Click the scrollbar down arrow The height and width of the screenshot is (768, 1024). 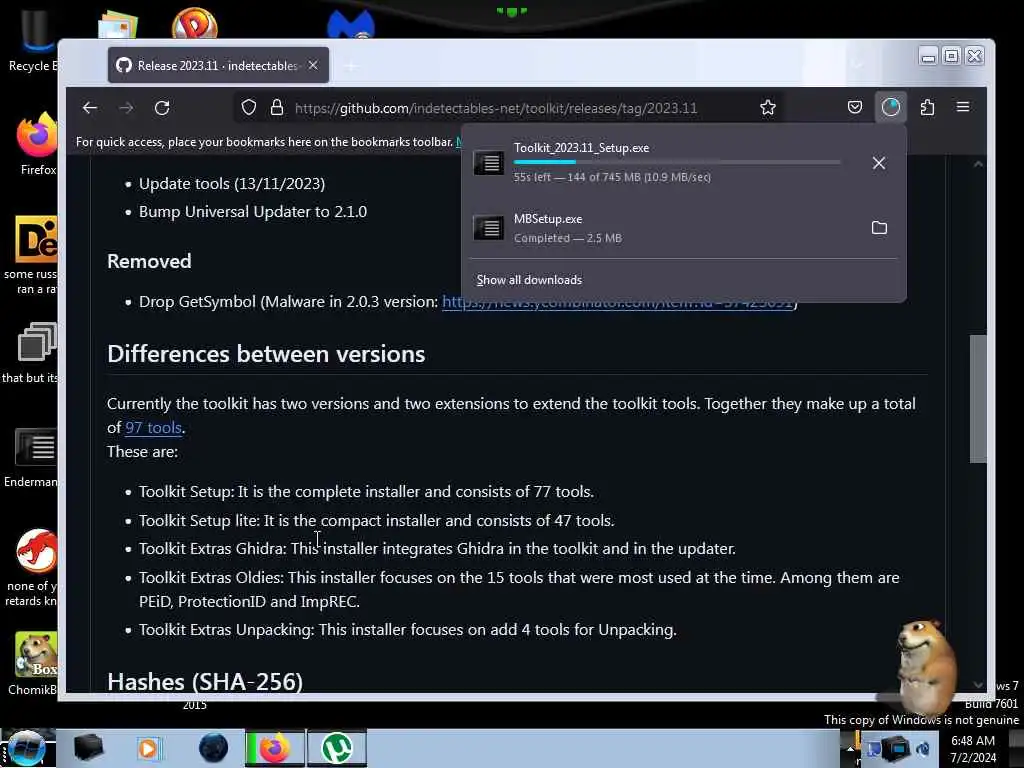tap(978, 684)
